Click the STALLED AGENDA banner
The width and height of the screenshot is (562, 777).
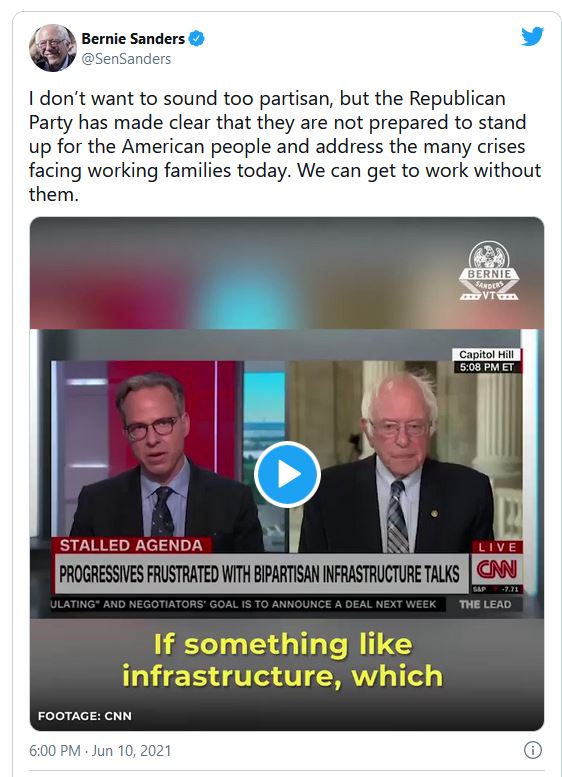[x=132, y=545]
